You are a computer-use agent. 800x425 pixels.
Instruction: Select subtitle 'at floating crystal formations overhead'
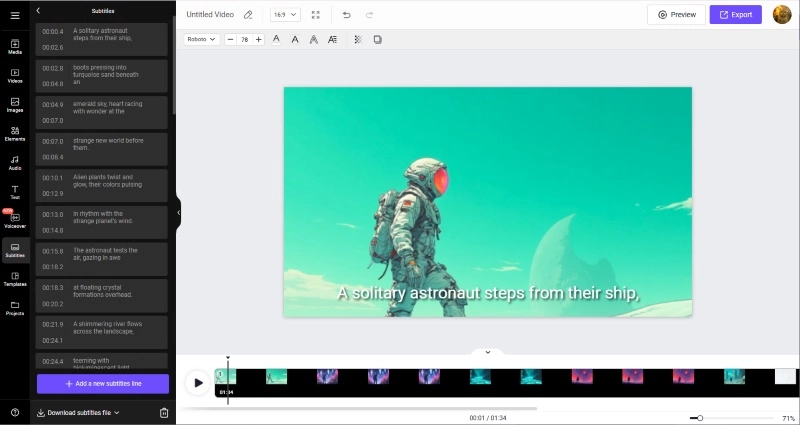[102, 295]
